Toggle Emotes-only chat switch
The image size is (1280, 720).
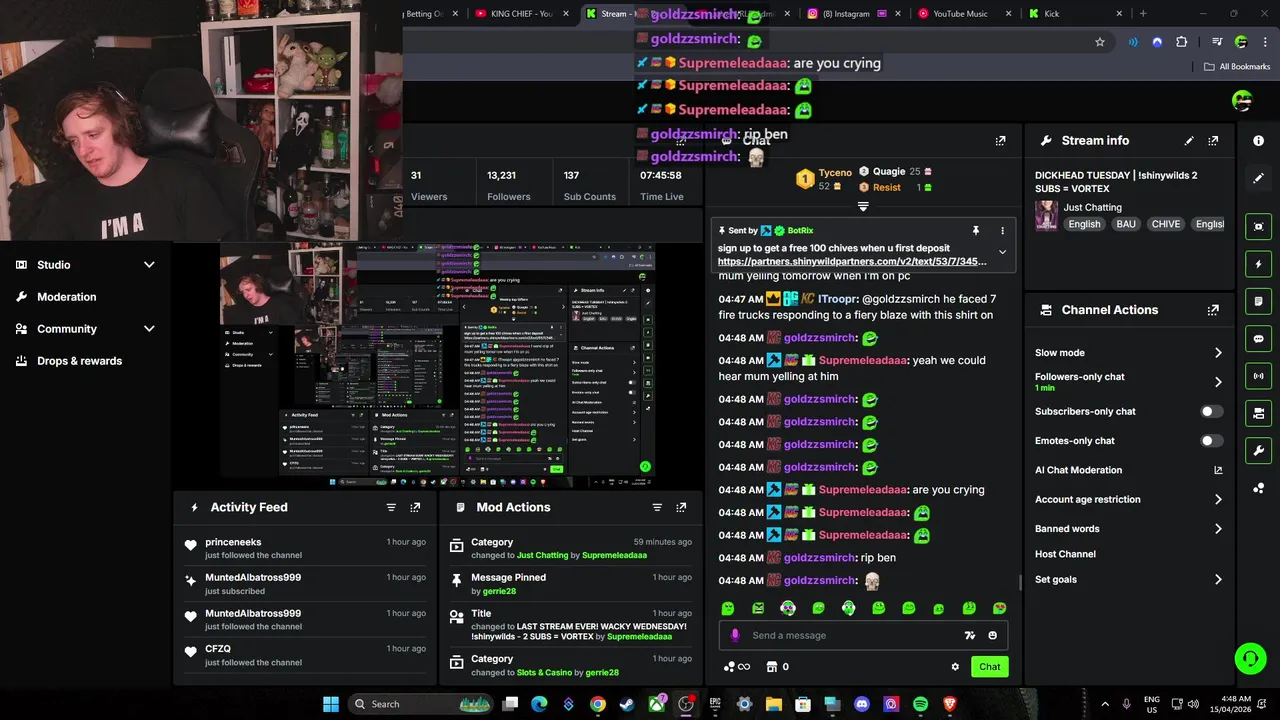click(1211, 441)
